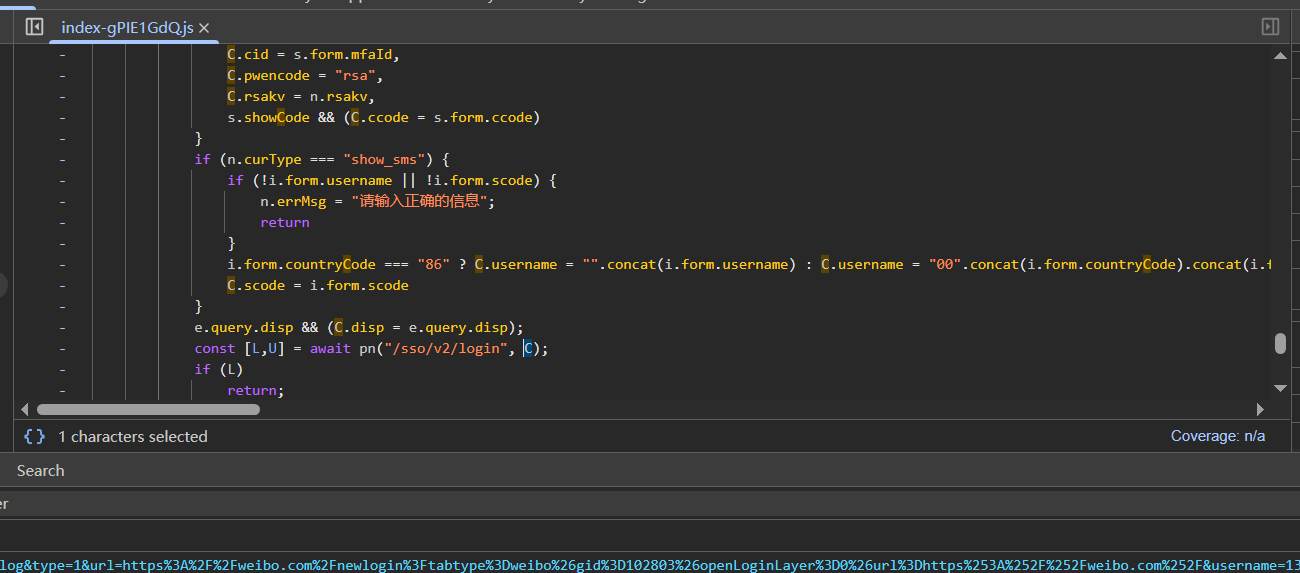Toggle the debugger sidebar icon at right
The height and width of the screenshot is (573, 1300).
[1270, 27]
